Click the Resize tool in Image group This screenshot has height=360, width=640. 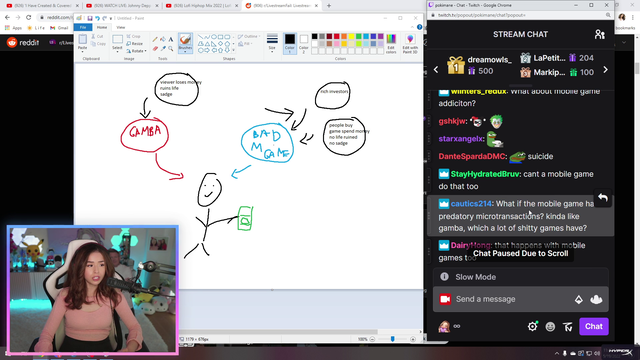[135, 44]
